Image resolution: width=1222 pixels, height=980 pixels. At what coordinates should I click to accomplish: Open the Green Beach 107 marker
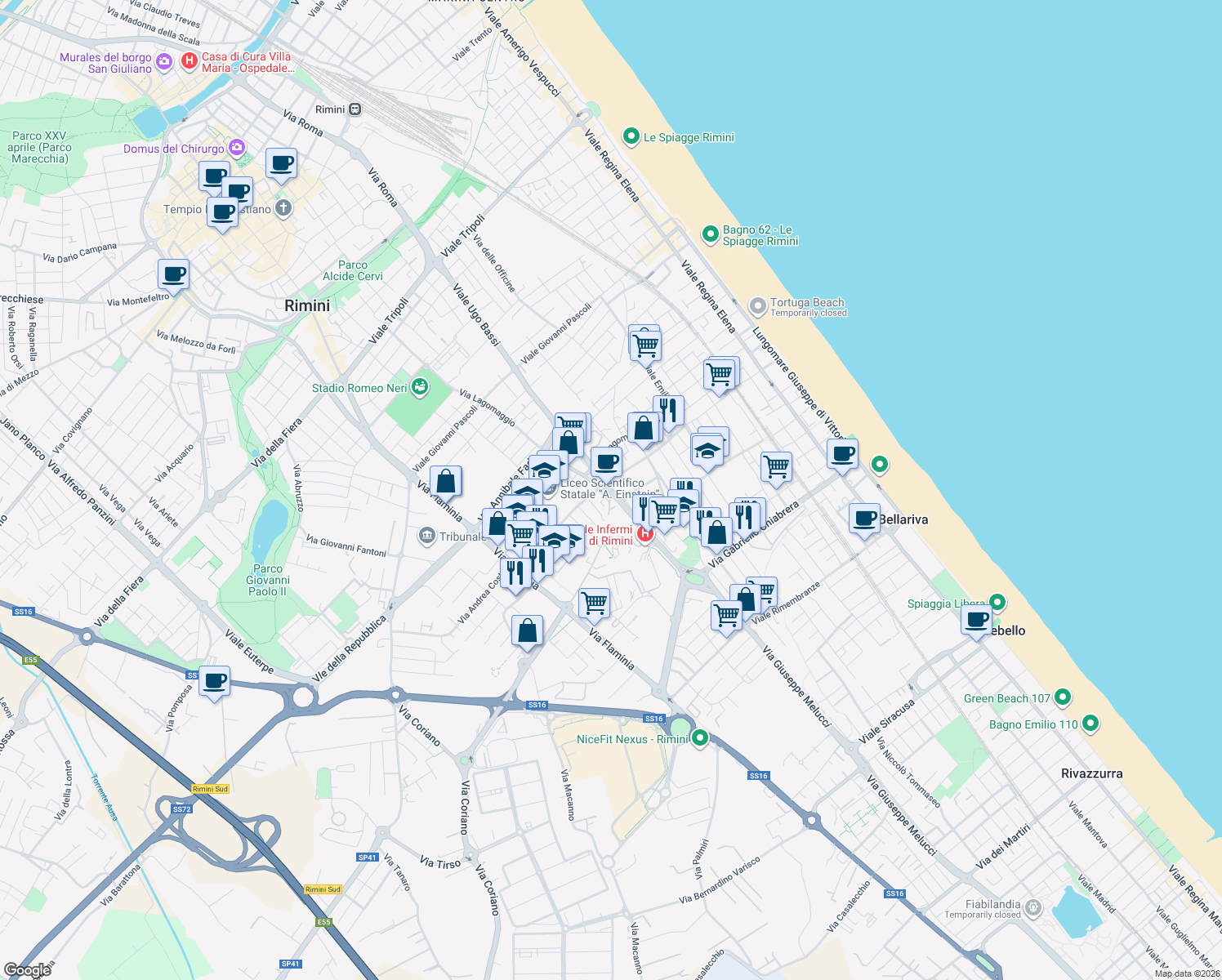tap(1062, 697)
